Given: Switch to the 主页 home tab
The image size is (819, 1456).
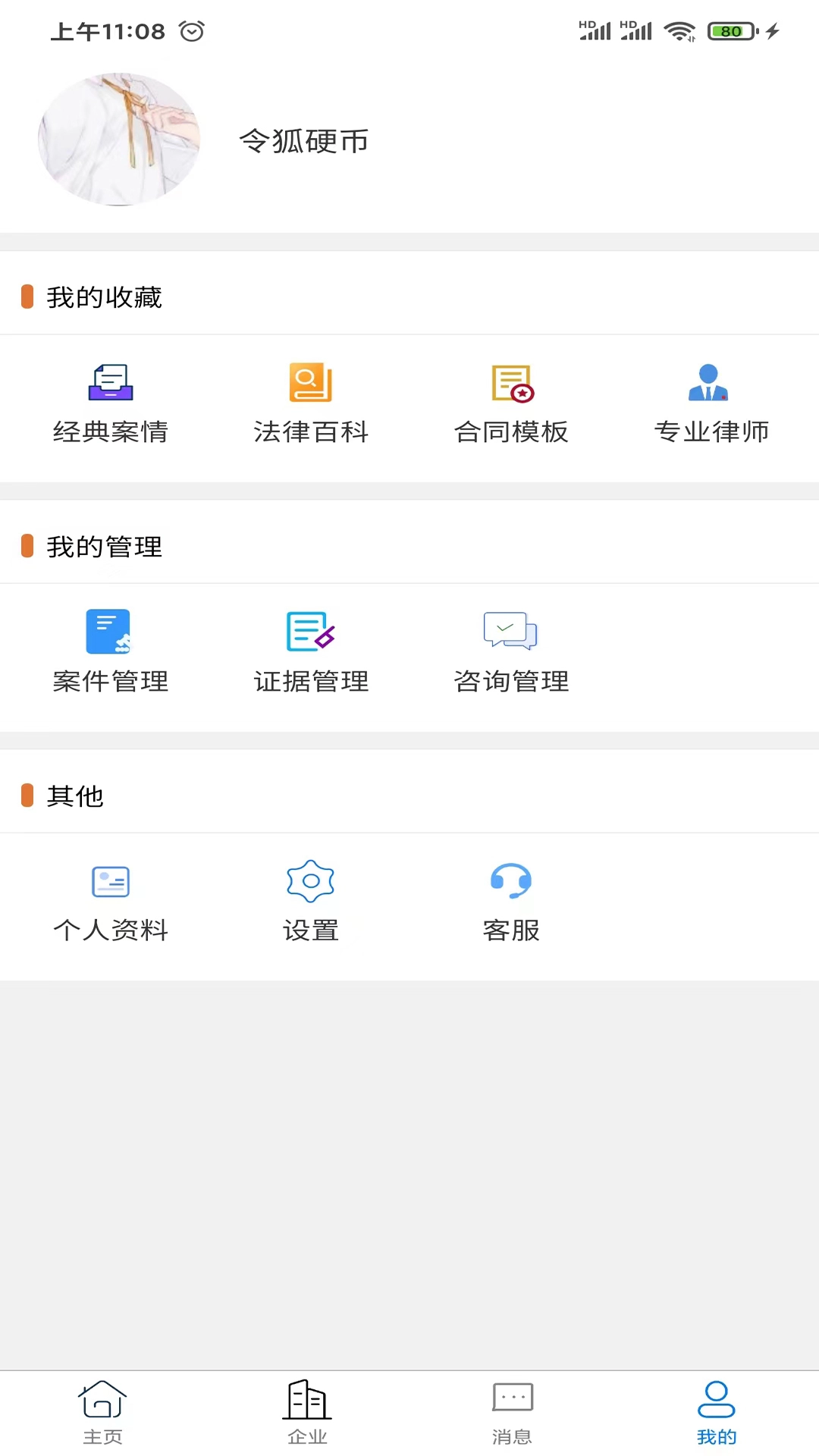Looking at the screenshot, I should (102, 1412).
